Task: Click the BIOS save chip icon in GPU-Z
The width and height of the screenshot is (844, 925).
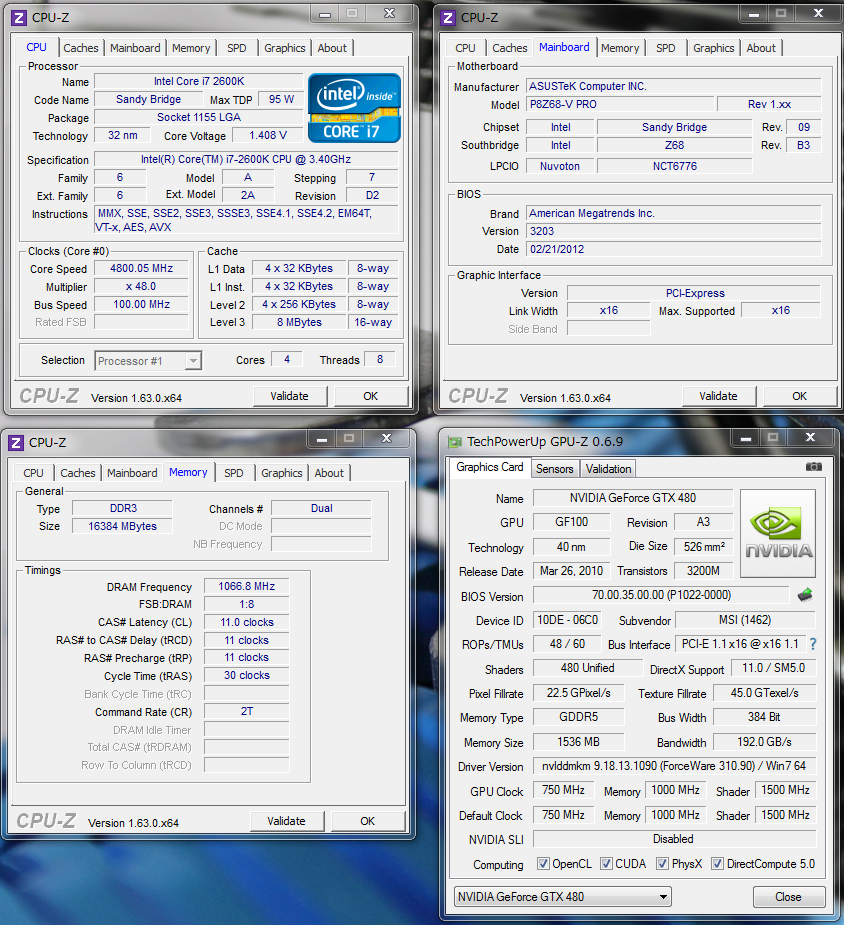Action: (804, 595)
